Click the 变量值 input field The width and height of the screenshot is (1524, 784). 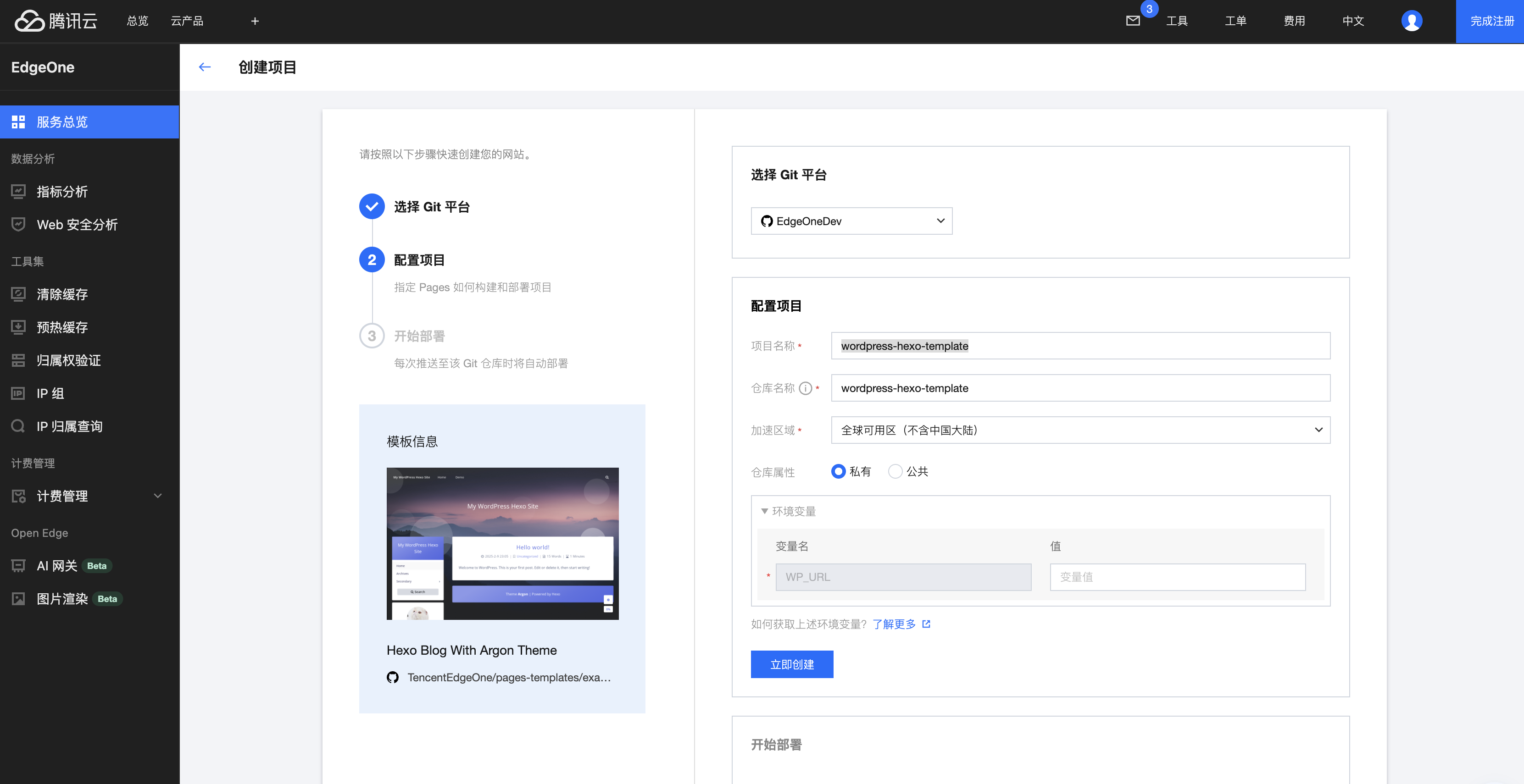1177,577
